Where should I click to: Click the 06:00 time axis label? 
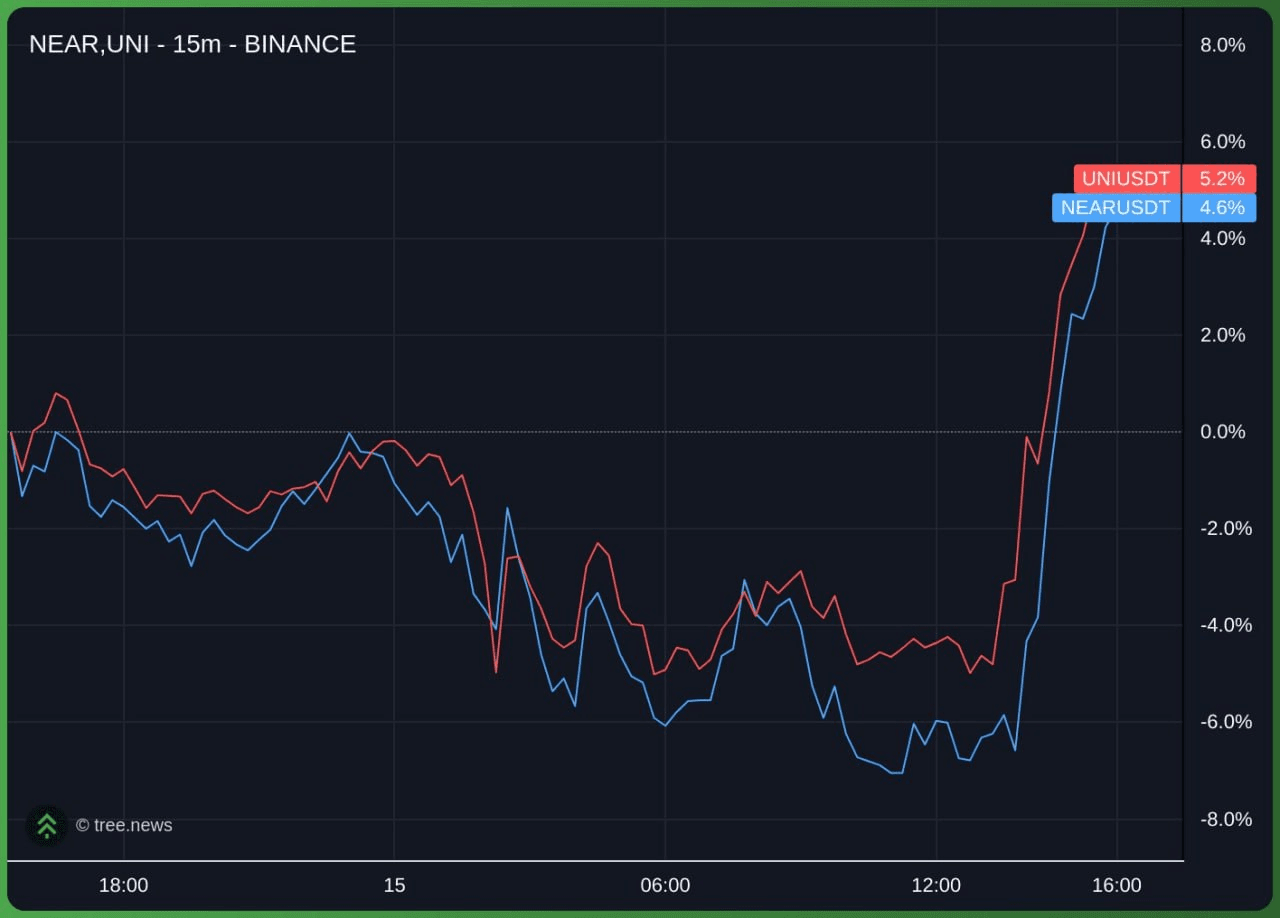coord(665,885)
